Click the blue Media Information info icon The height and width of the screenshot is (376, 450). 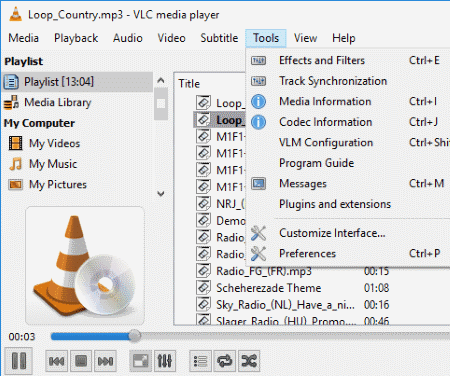(258, 101)
